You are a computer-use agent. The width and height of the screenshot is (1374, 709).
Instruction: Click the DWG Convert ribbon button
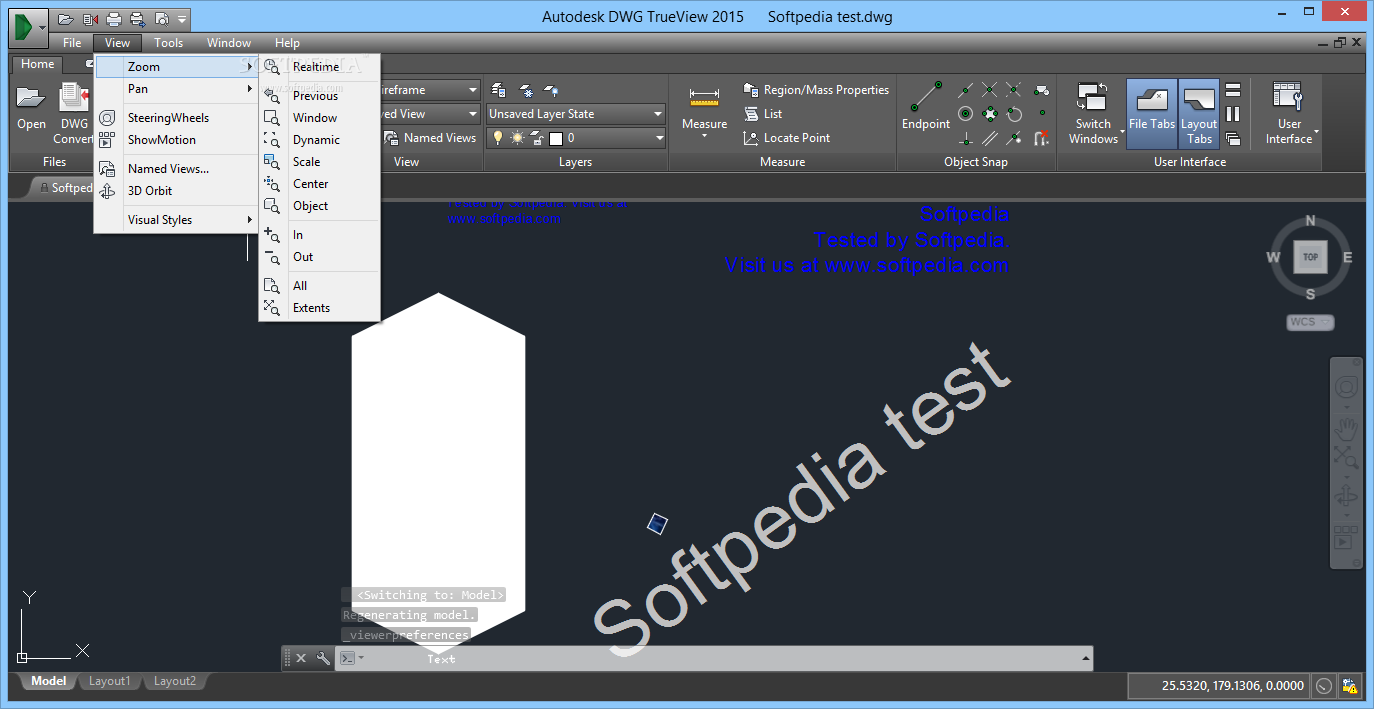73,113
